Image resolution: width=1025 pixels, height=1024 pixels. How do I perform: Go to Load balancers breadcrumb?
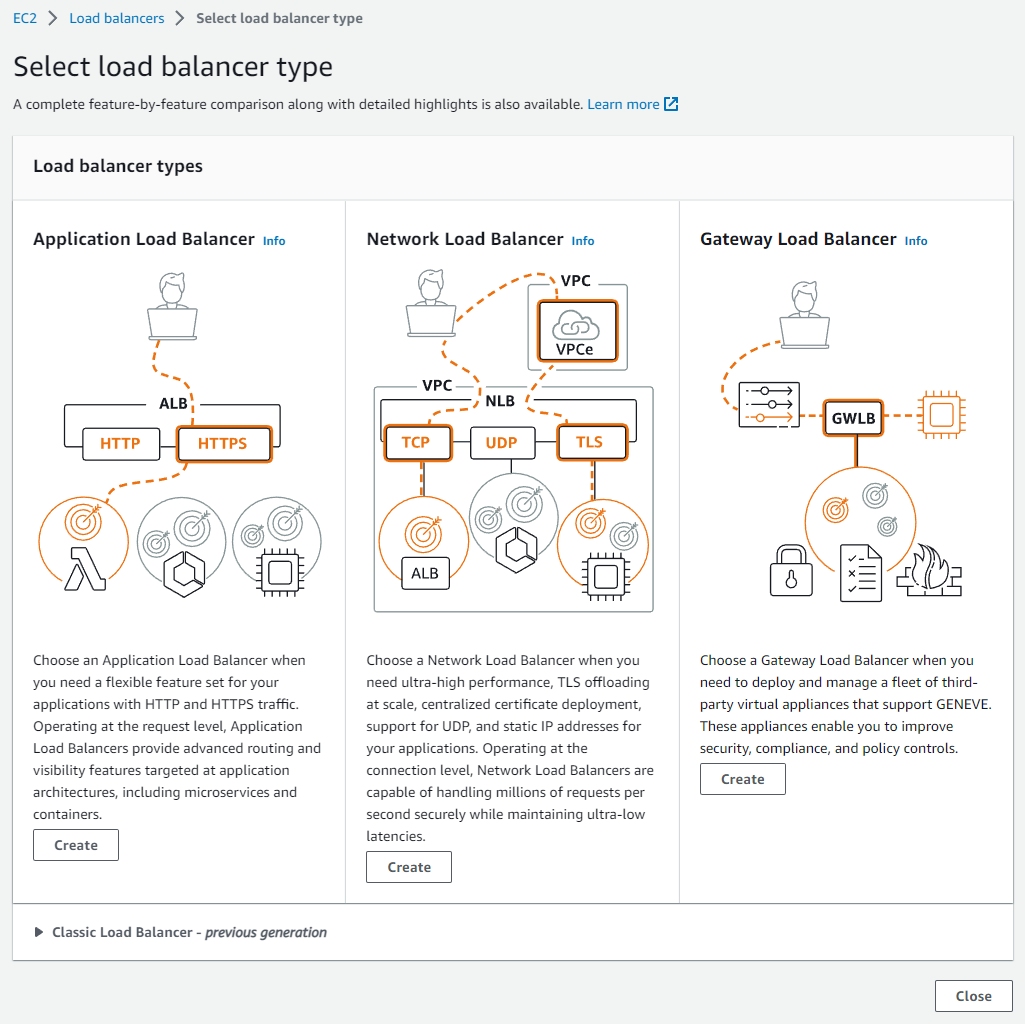pyautogui.click(x=116, y=18)
